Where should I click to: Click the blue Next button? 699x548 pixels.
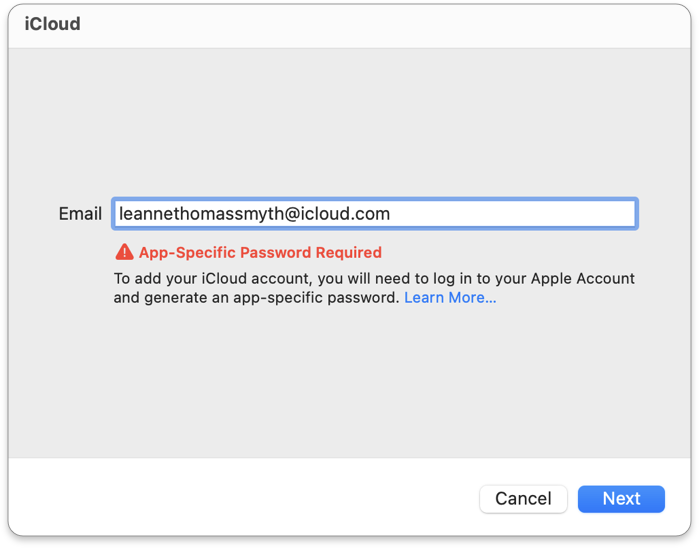621,499
